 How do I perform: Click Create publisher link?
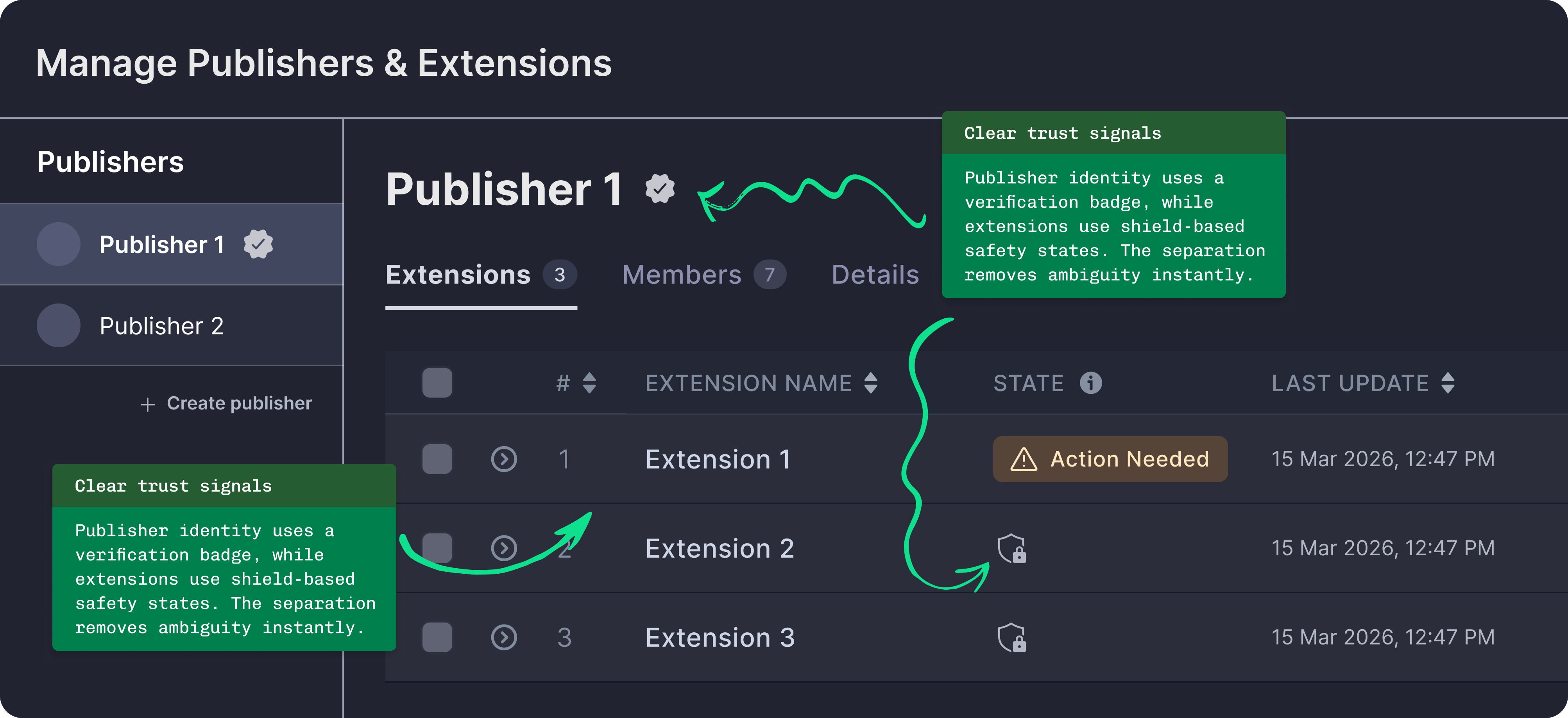(x=239, y=403)
